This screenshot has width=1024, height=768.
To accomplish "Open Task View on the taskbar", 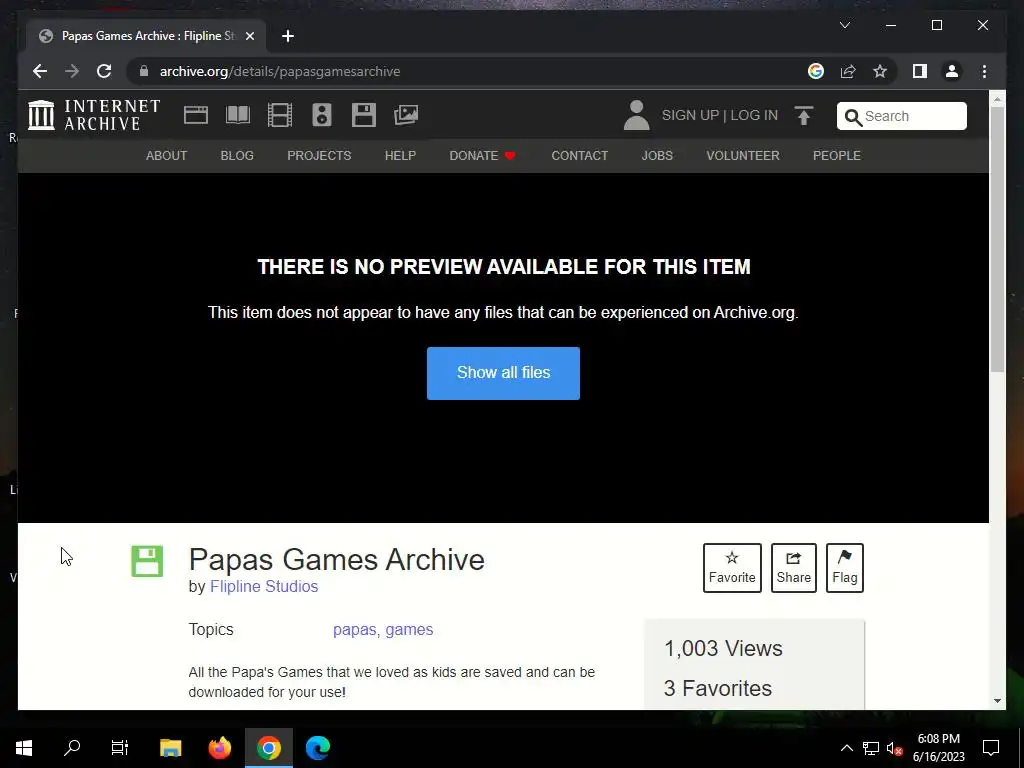I will 120,748.
